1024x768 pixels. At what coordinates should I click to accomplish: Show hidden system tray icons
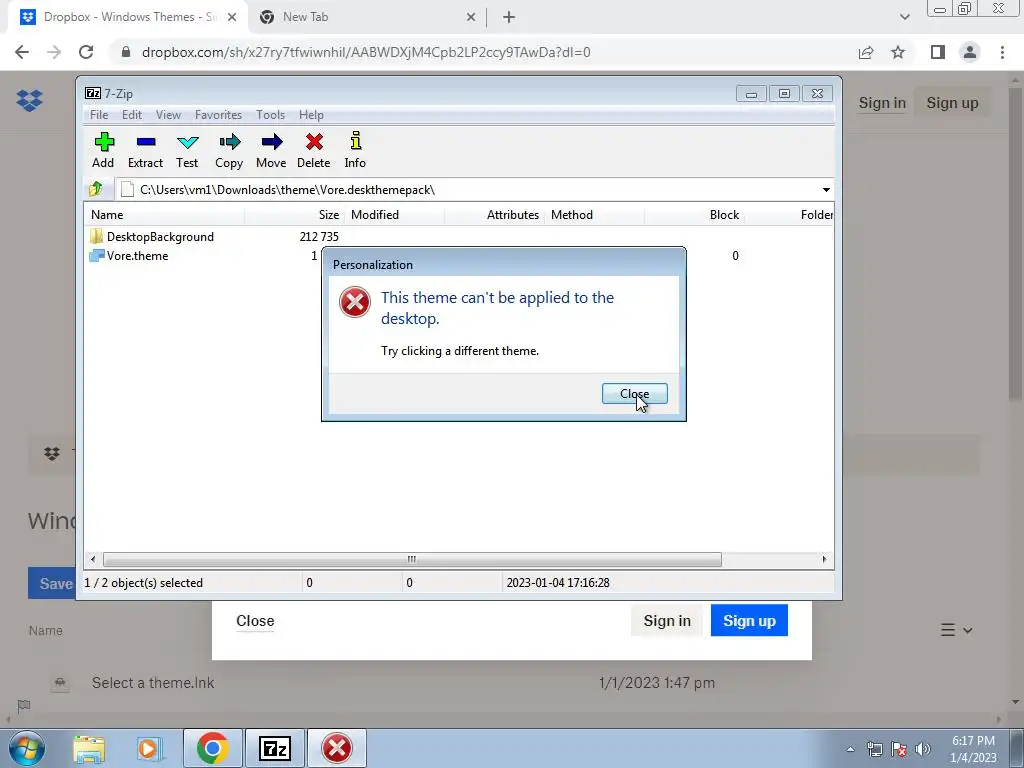(x=850, y=749)
